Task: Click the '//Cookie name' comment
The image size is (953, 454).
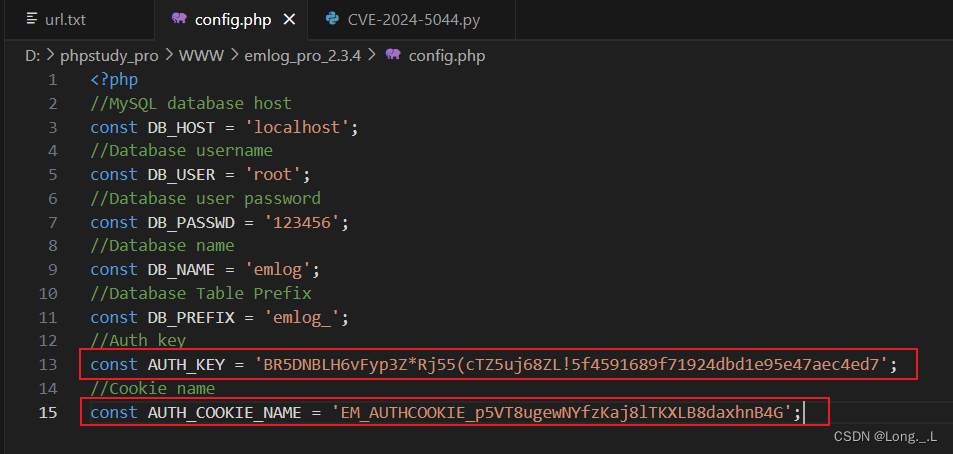Action: 153,388
